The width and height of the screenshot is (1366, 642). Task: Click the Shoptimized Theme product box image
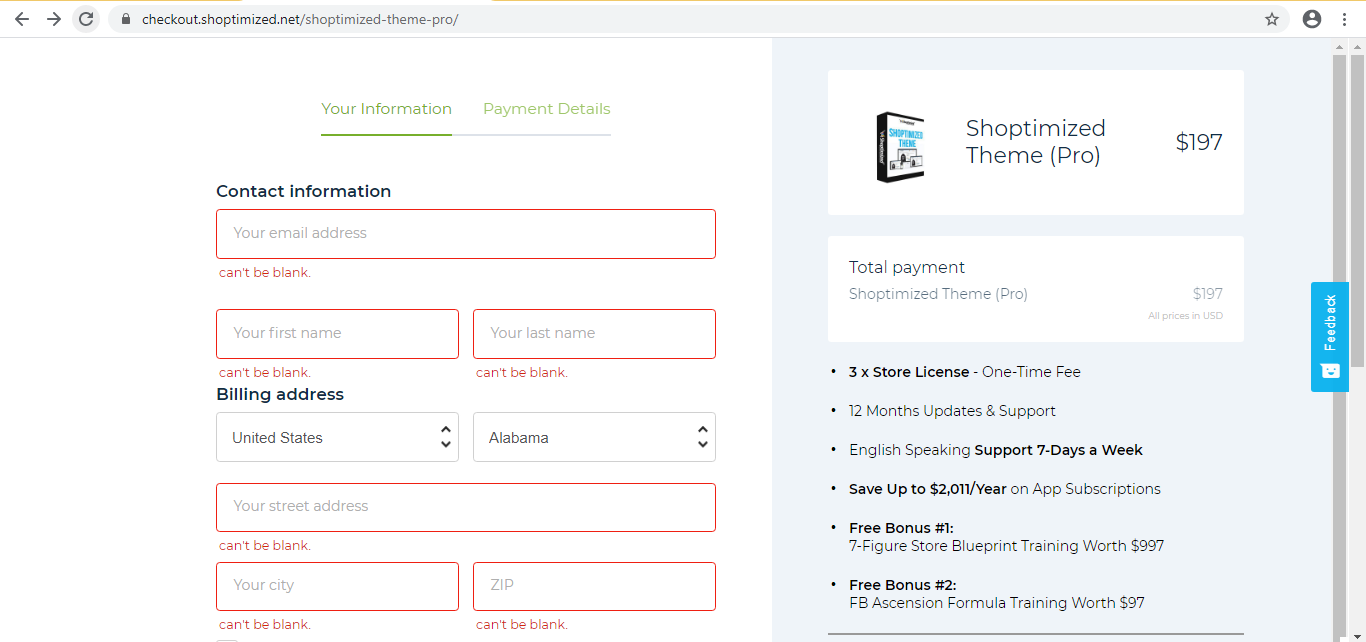coord(901,146)
